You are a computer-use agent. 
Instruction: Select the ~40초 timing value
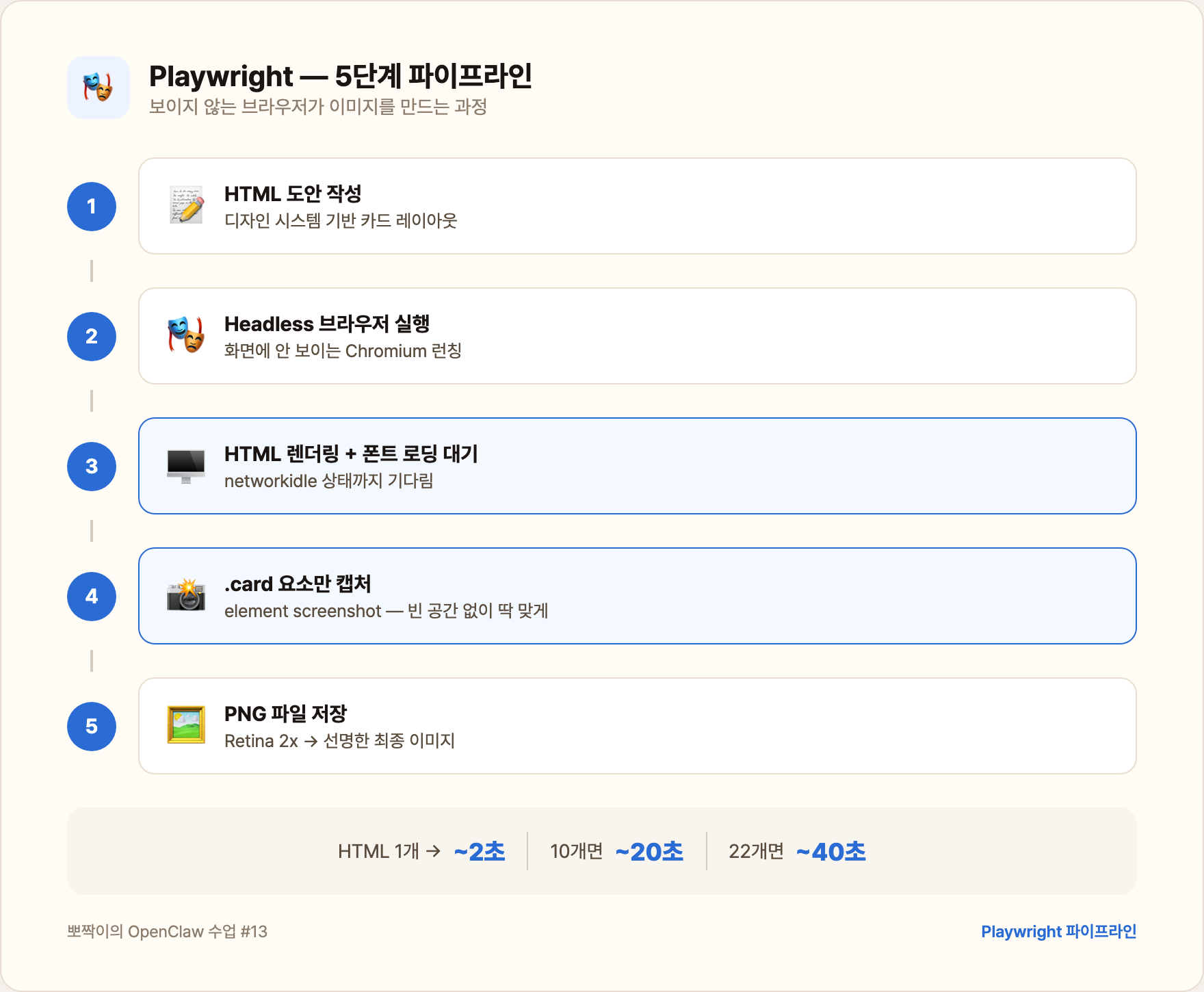click(x=830, y=852)
